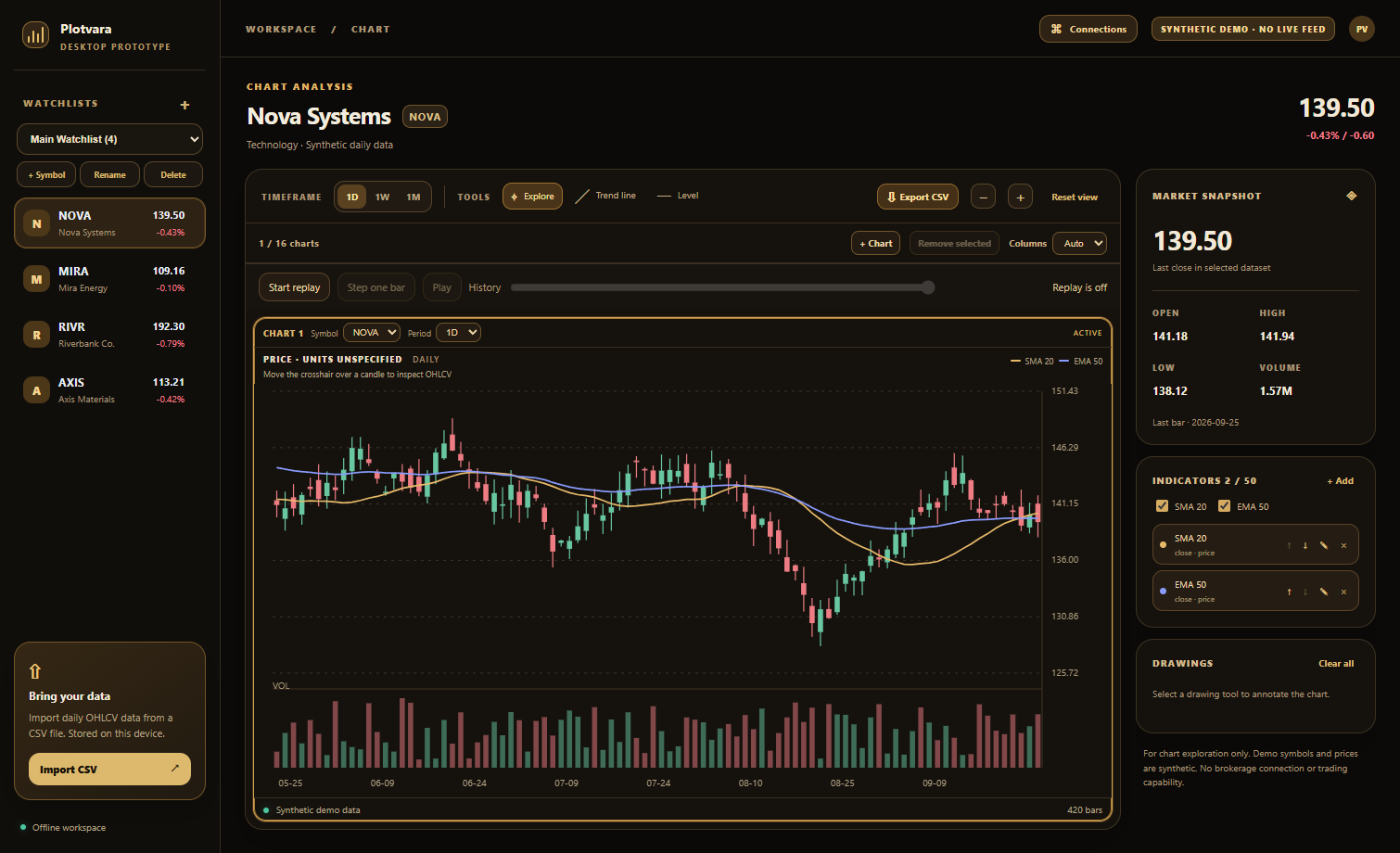Viewport: 1400px width, 853px height.
Task: Click Start replay button
Action: (x=294, y=287)
